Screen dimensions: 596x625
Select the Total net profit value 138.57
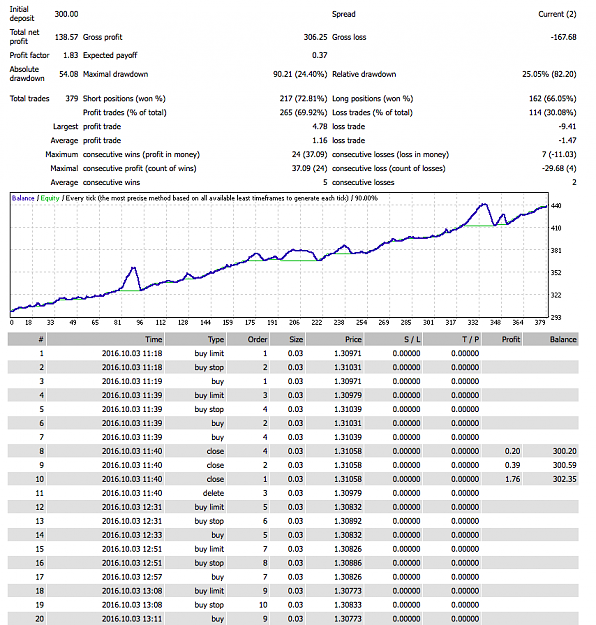(x=66, y=37)
